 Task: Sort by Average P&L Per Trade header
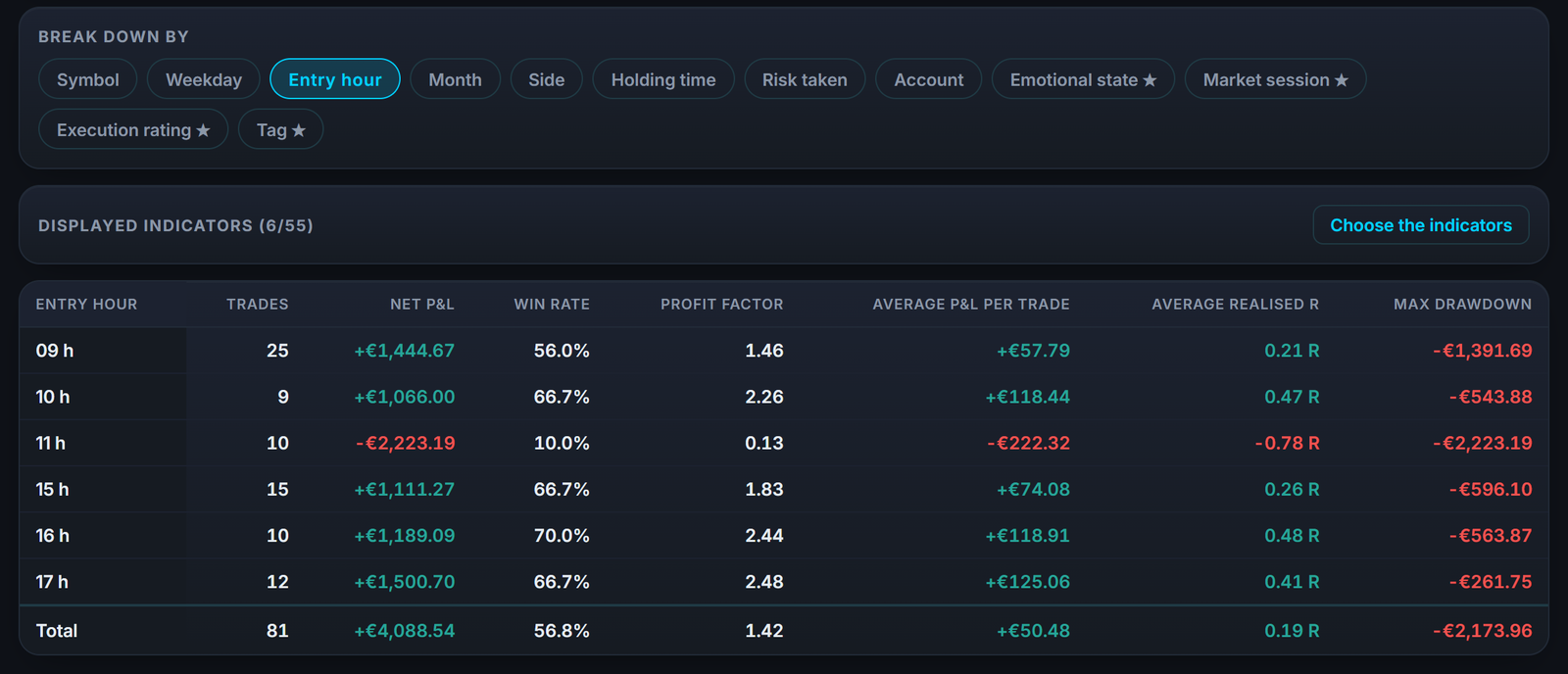pos(971,305)
